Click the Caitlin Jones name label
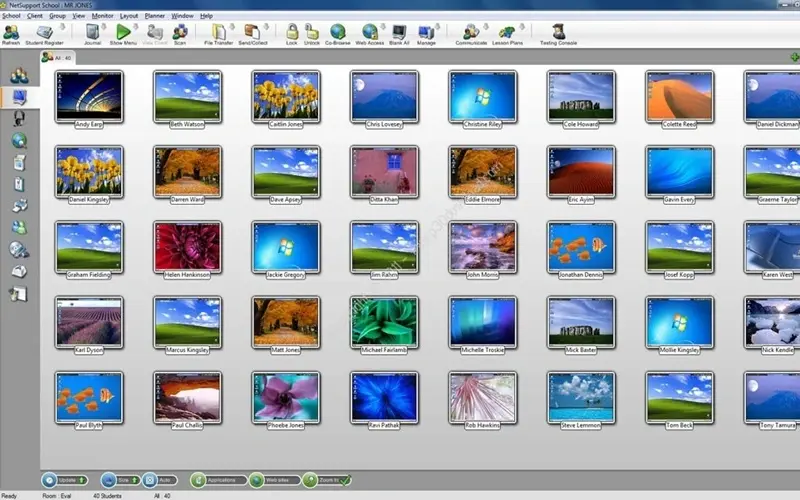This screenshot has height=500, width=800. point(286,124)
